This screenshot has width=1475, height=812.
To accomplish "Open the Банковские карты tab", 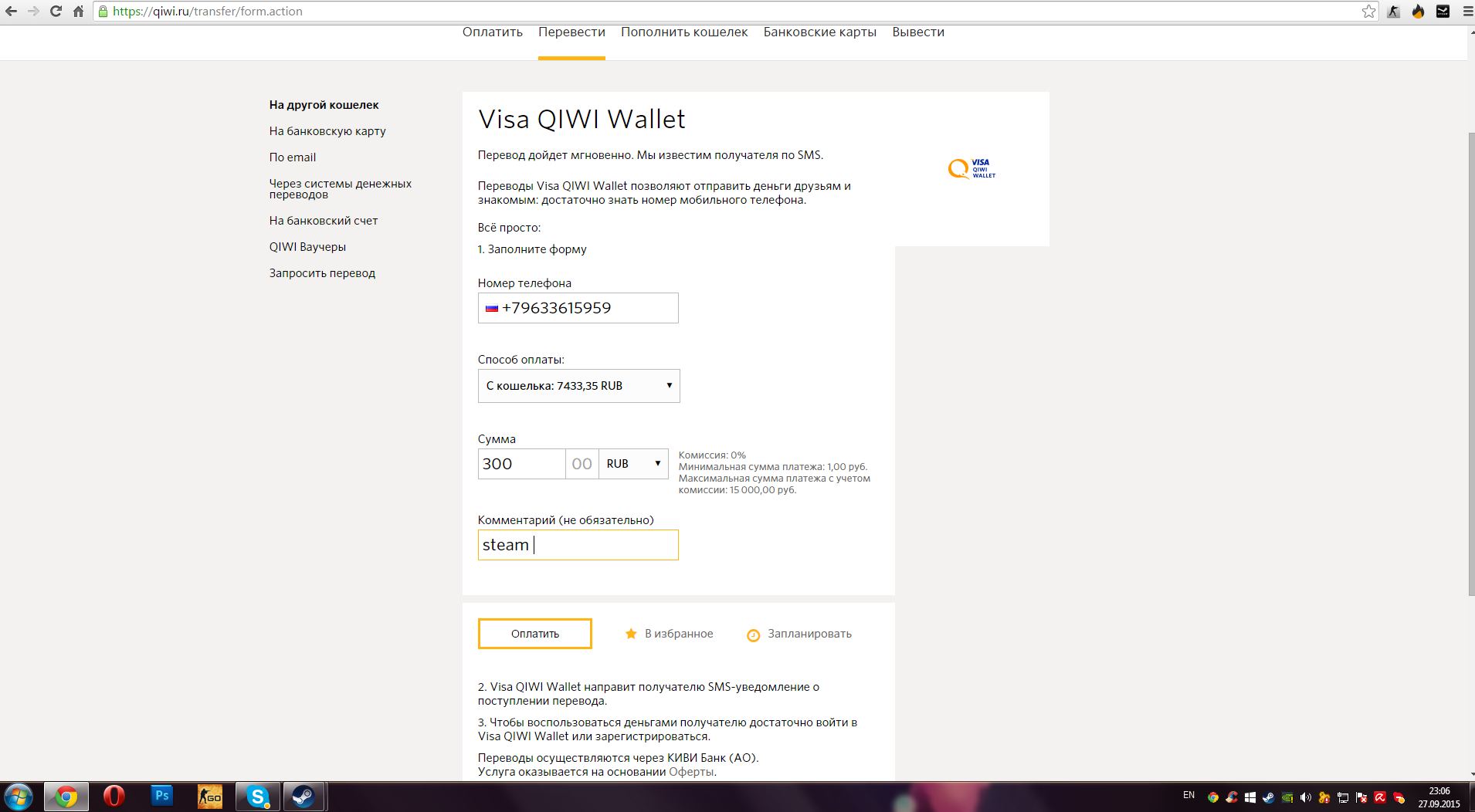I will [820, 32].
